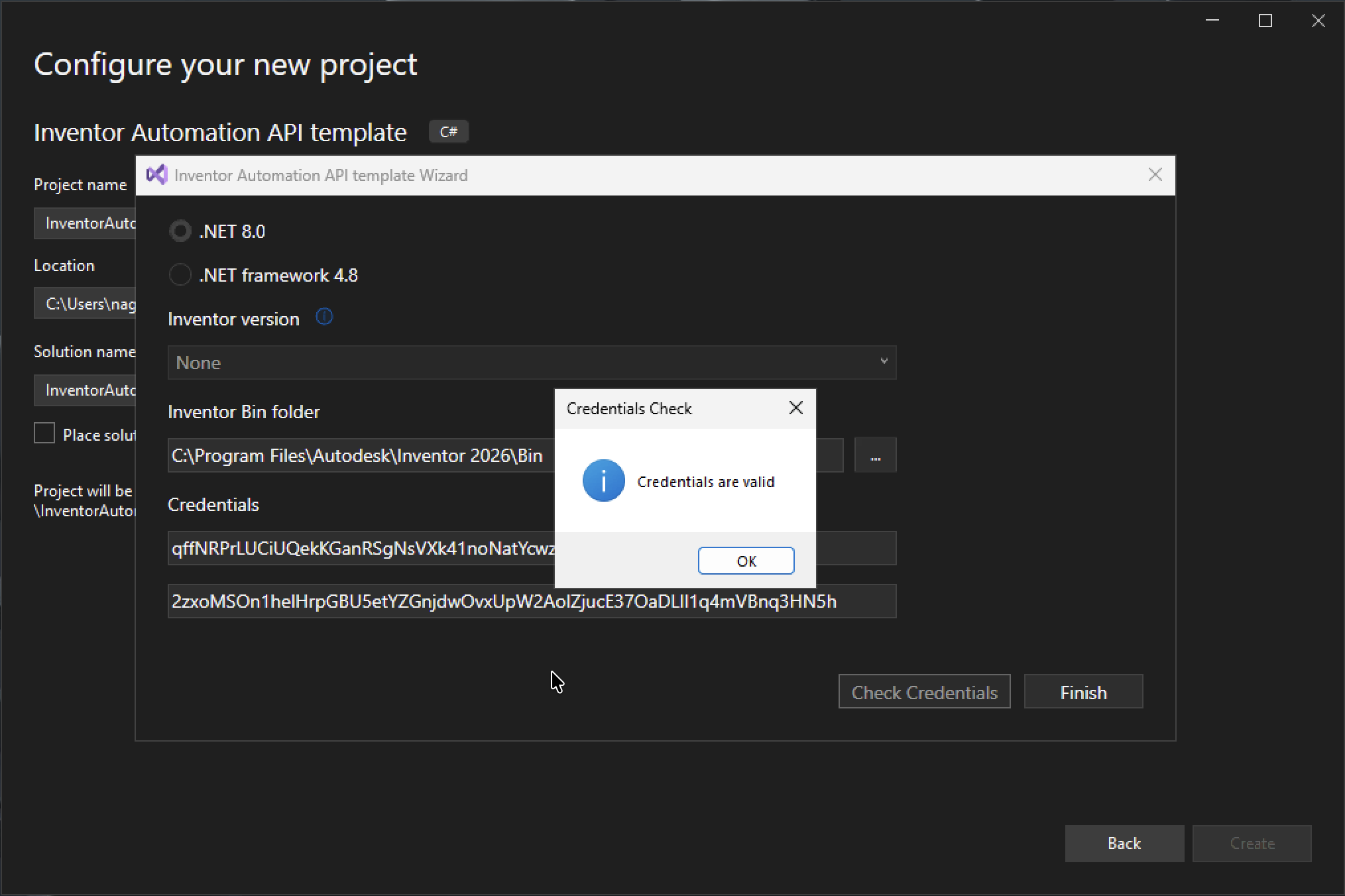Click the second credentials text field
1345x896 pixels.
[x=530, y=601]
